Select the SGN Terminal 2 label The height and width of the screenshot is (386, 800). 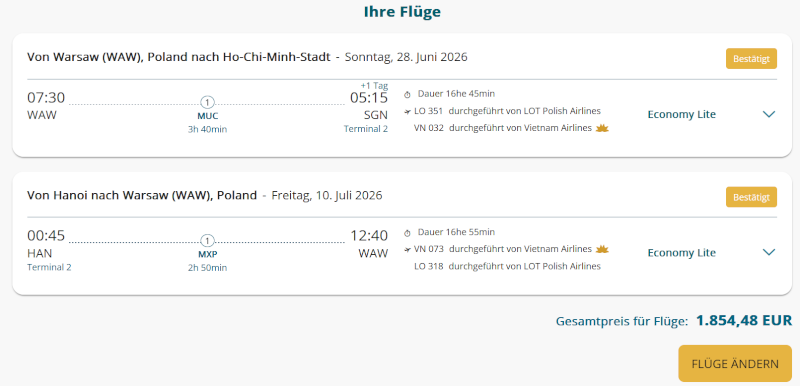365,129
